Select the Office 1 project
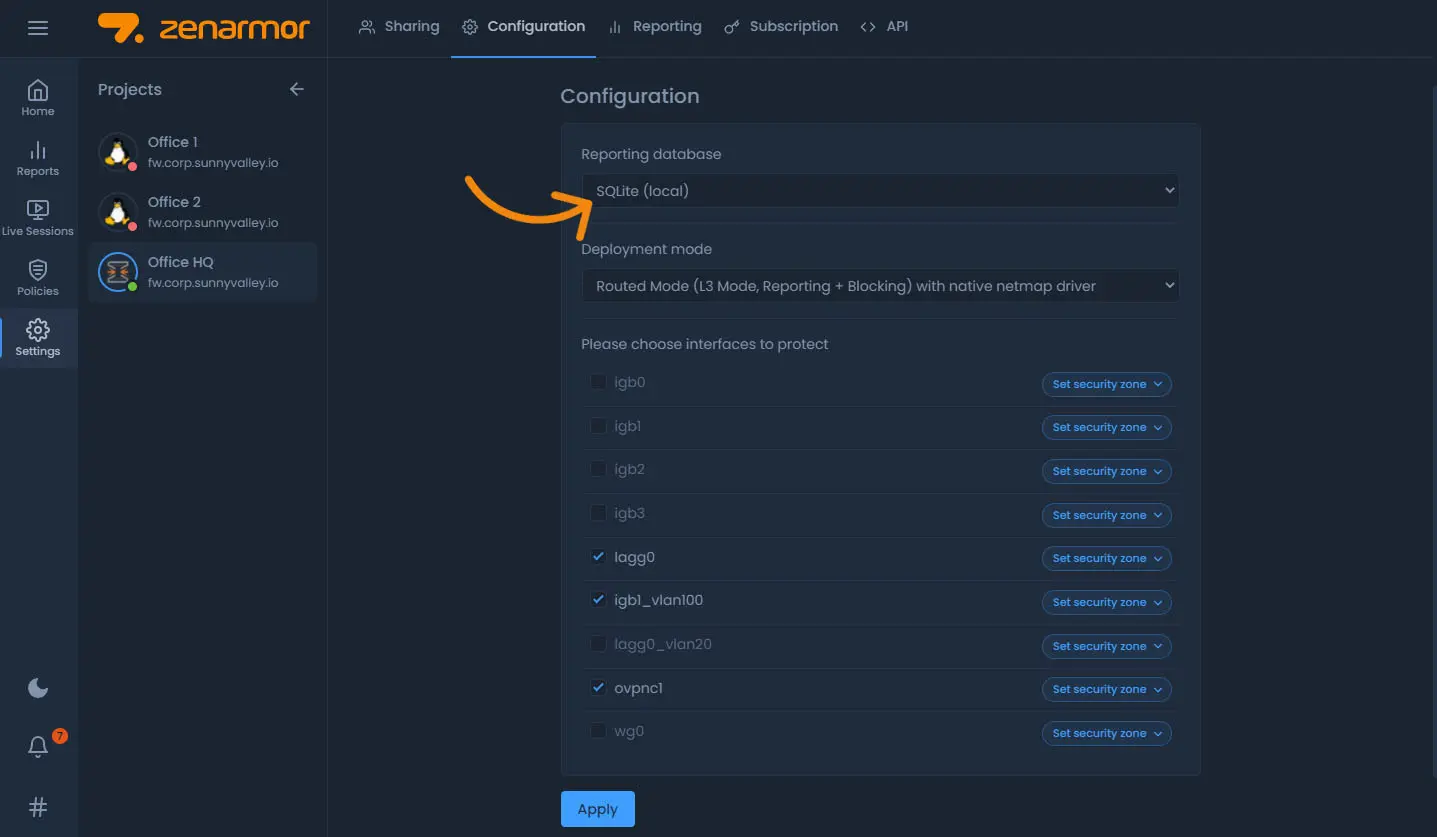This screenshot has width=1437, height=837. (203, 152)
